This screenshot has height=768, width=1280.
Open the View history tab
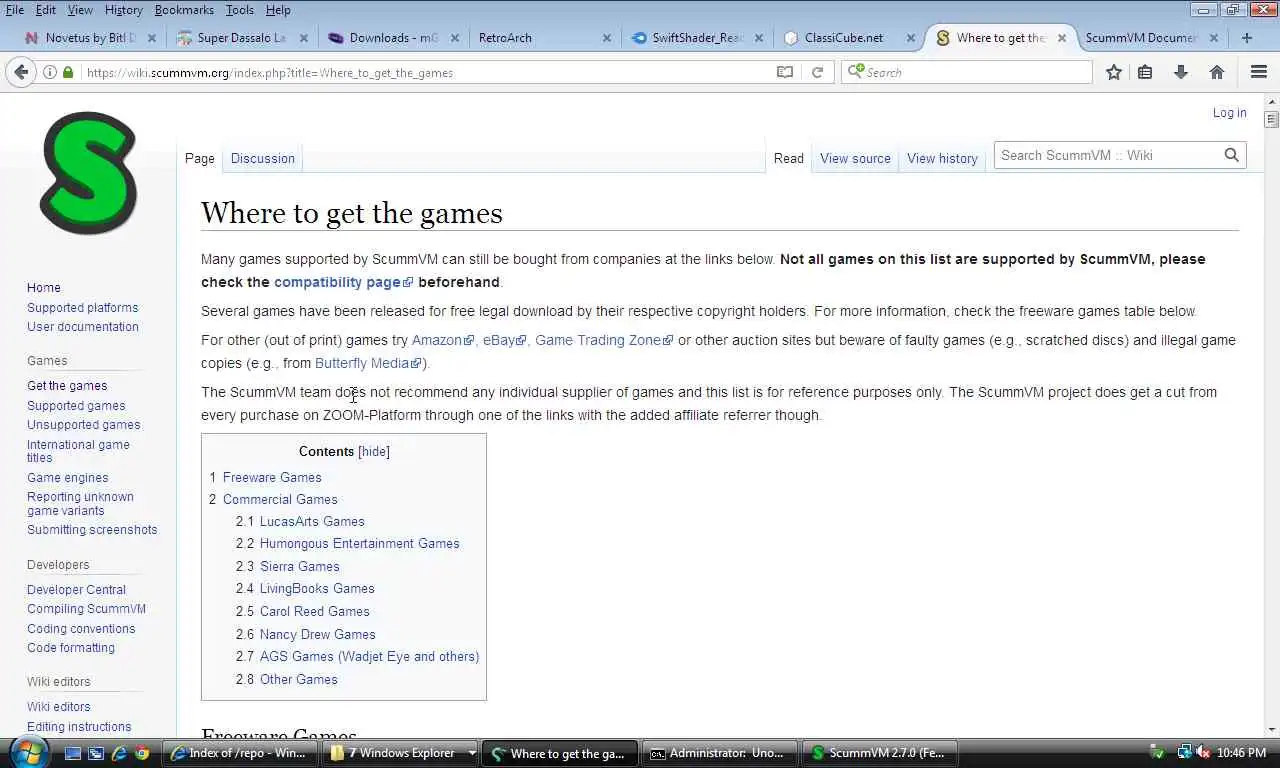coord(942,158)
